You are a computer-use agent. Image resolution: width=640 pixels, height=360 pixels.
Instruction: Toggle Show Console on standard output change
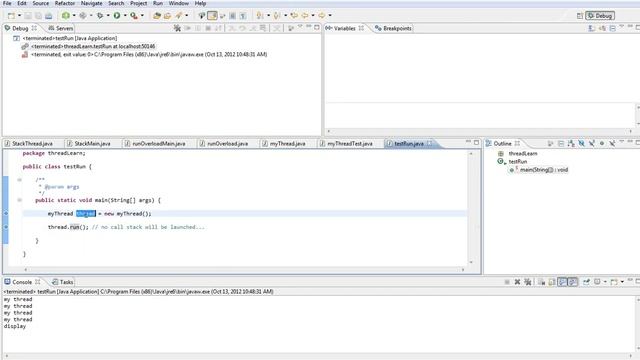click(562, 282)
